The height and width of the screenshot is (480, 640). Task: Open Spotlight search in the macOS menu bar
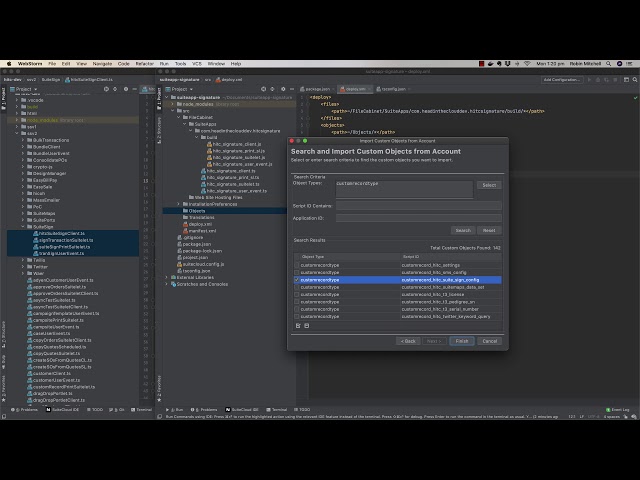pos(609,64)
